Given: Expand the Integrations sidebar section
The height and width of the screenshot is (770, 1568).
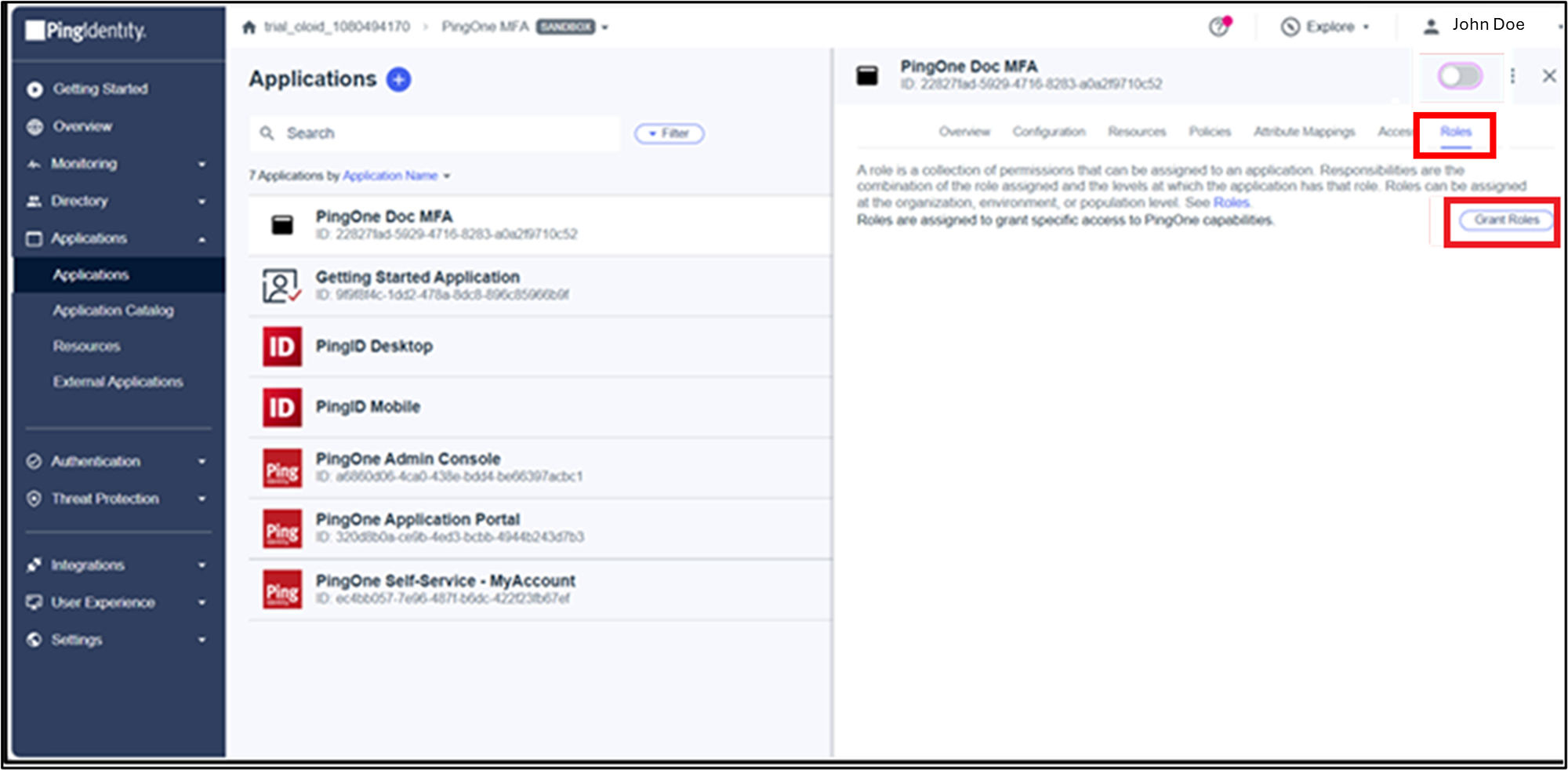Looking at the screenshot, I should point(201,565).
